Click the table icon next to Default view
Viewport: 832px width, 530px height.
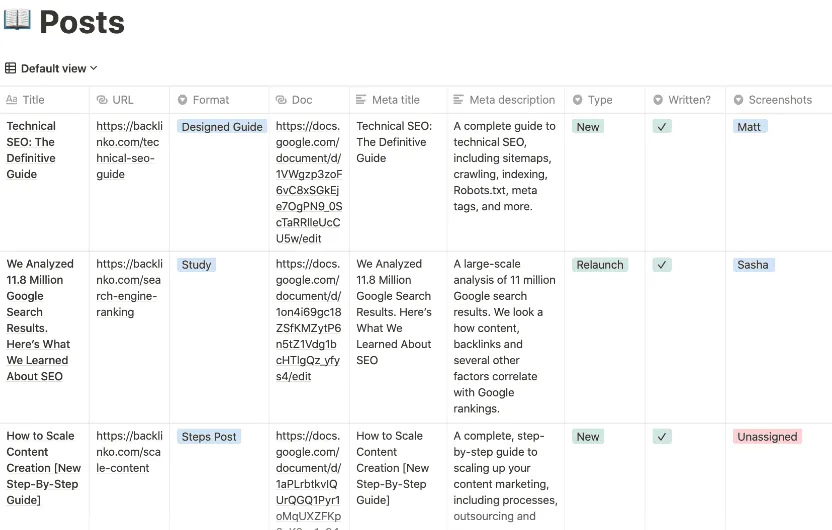(x=10, y=68)
